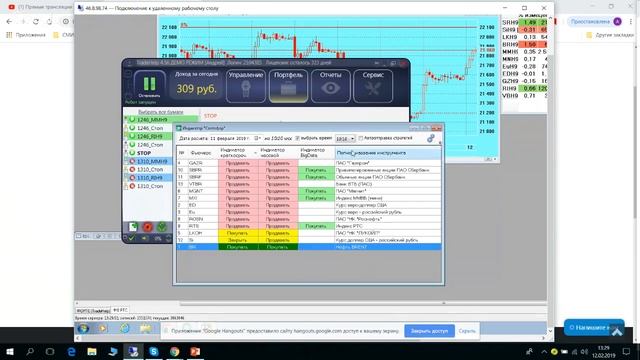Open the time dropdown showing 10:10
640x360 pixels.
352,139
